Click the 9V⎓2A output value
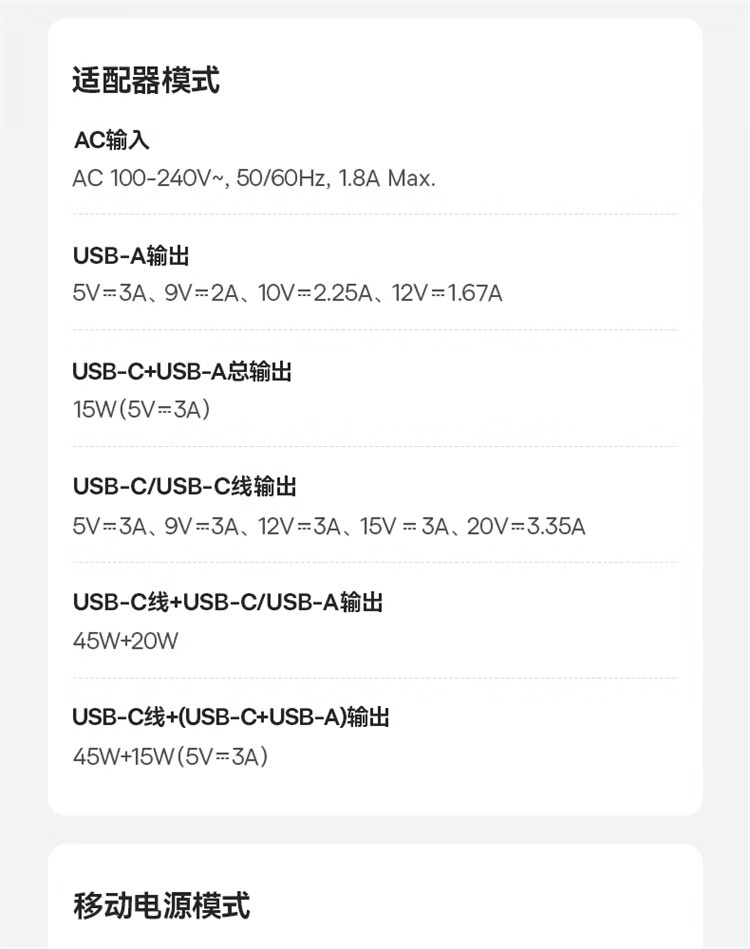 click(x=201, y=294)
